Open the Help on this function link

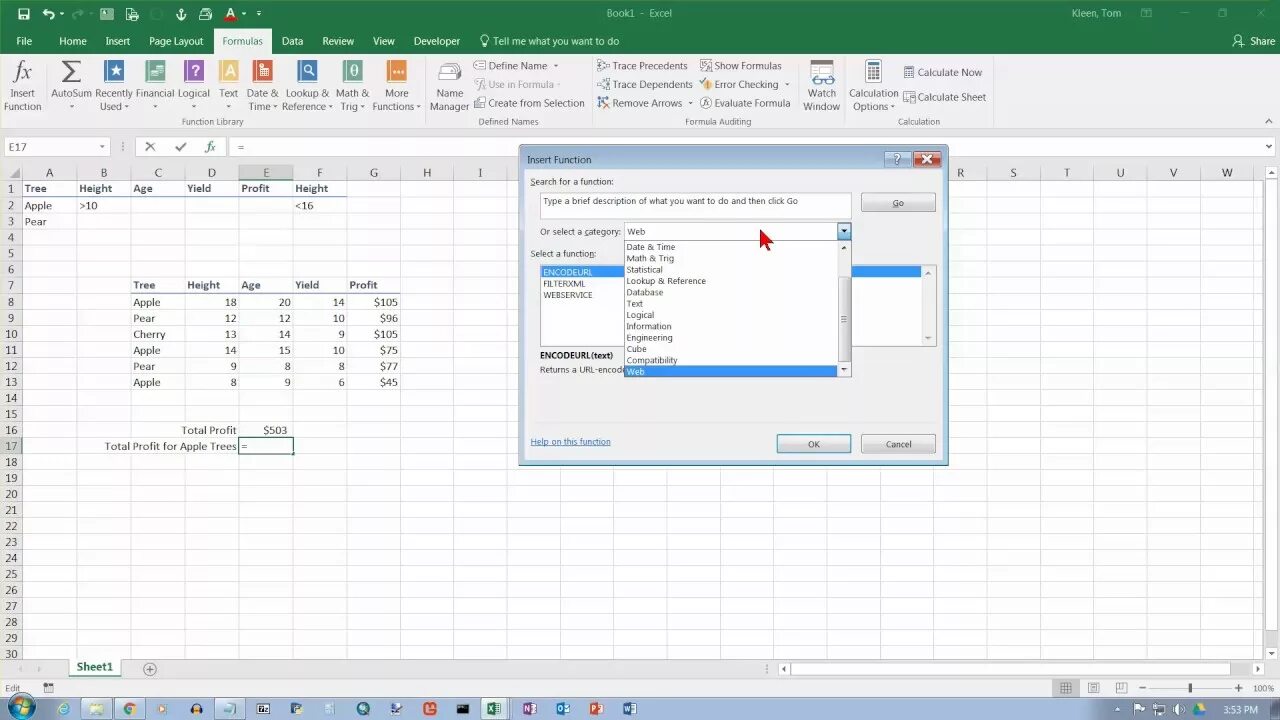coord(571,442)
